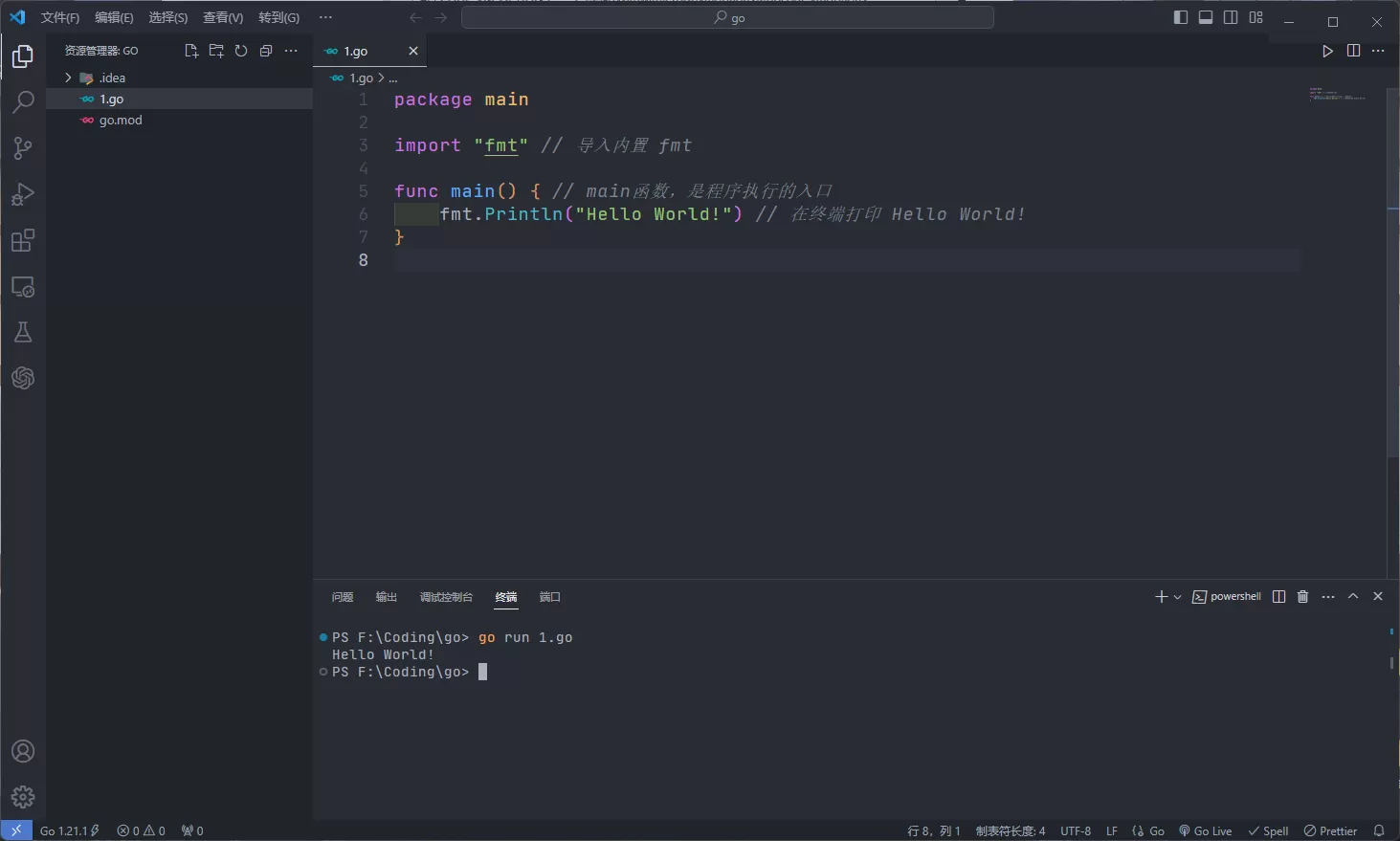Switch to the 调试控制台 panel tab
Screen dimensions: 1400x841
[x=446, y=596]
